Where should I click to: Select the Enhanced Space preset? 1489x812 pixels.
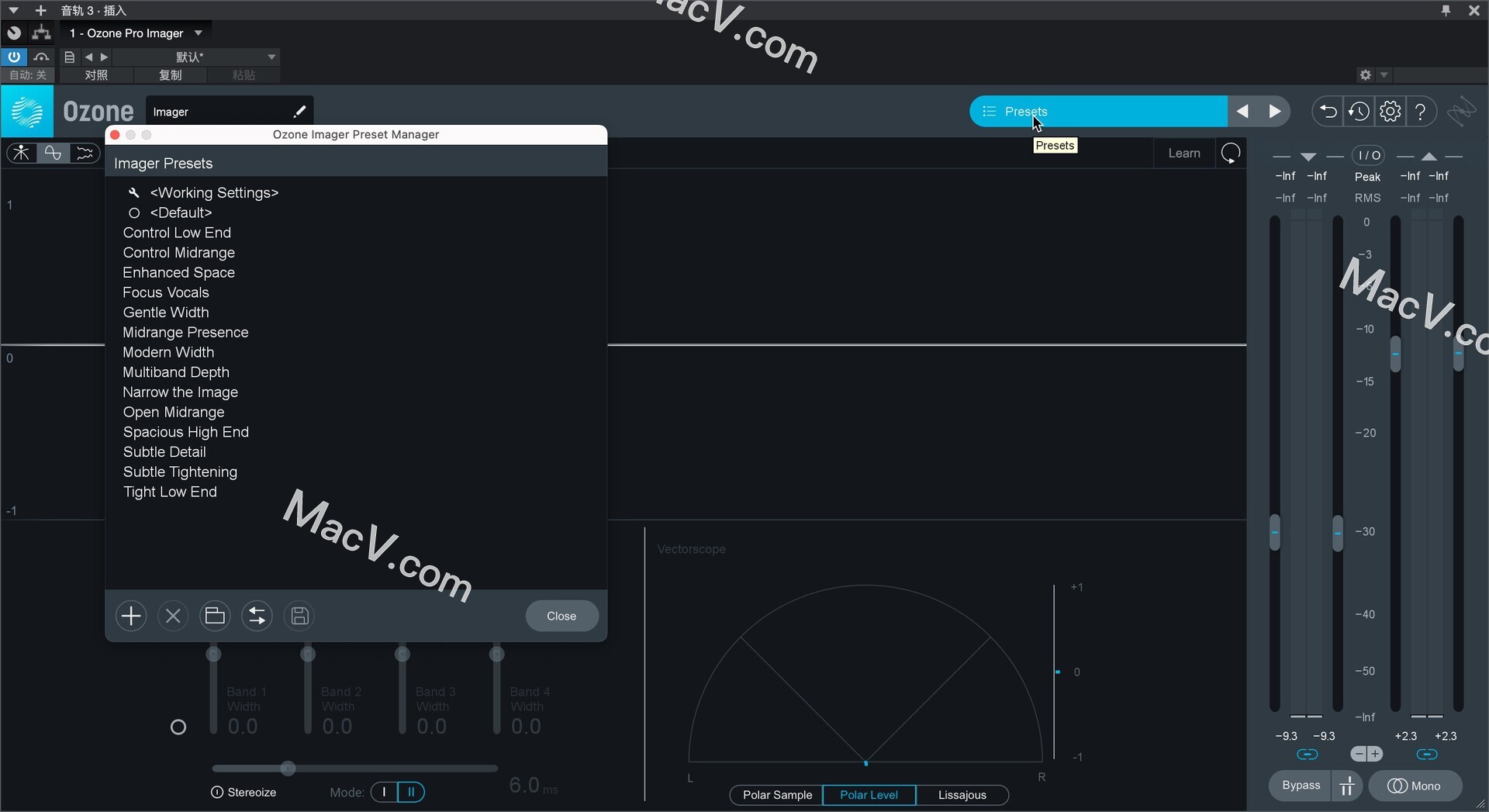178,272
